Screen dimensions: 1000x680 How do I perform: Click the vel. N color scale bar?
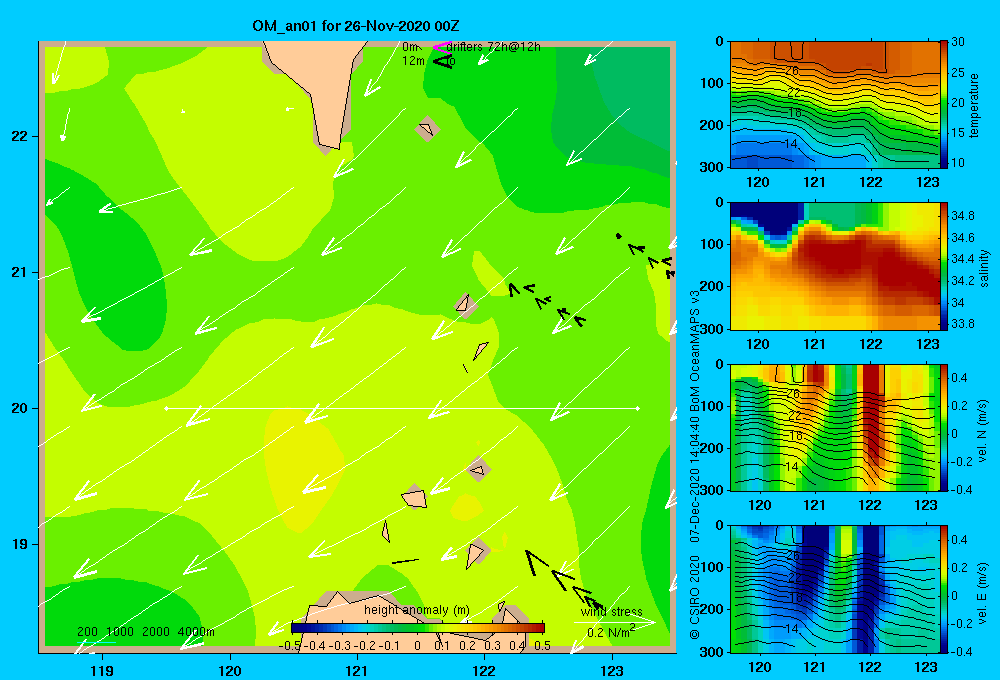tap(944, 427)
